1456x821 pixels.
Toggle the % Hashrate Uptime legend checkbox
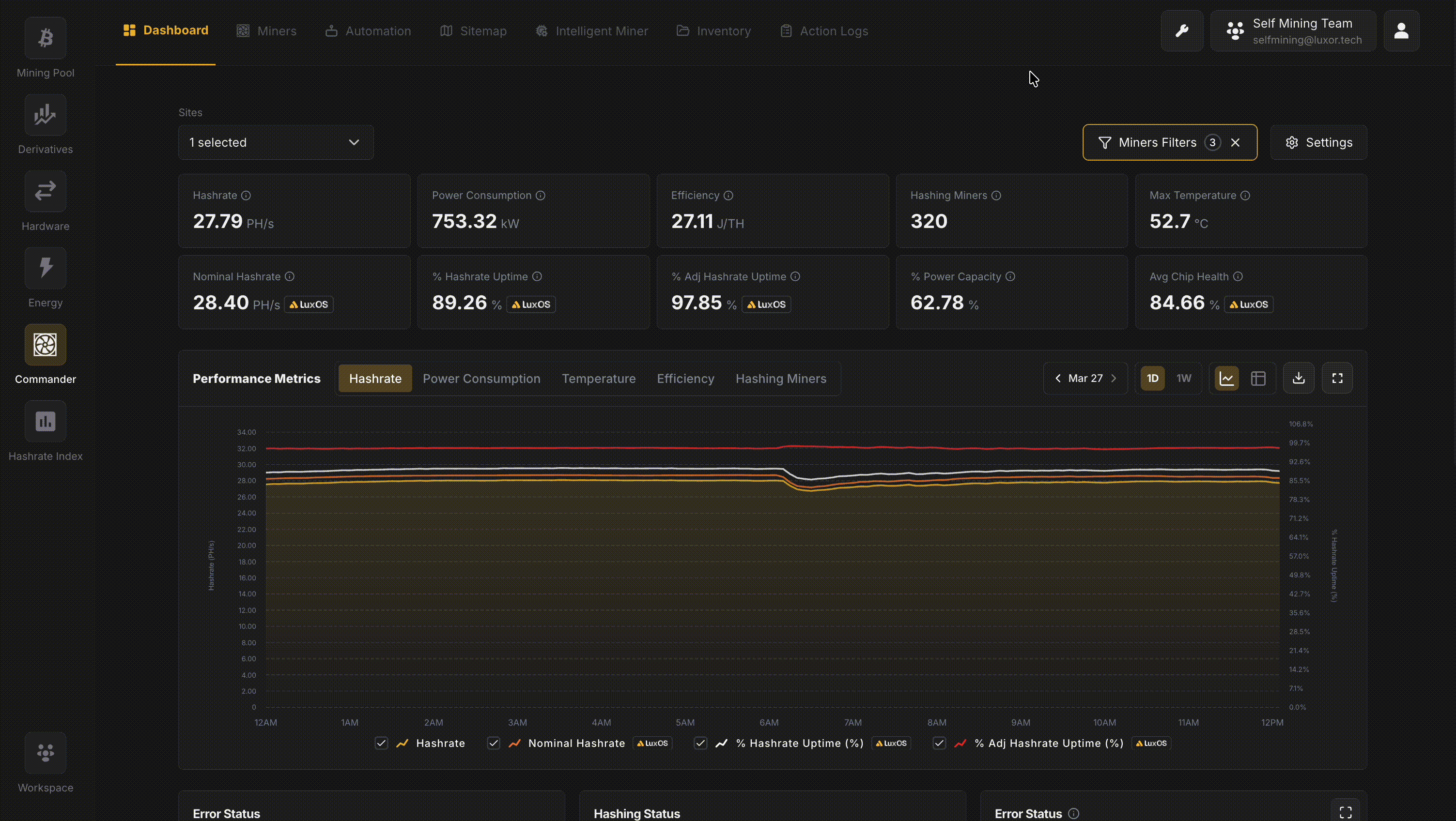pos(700,743)
